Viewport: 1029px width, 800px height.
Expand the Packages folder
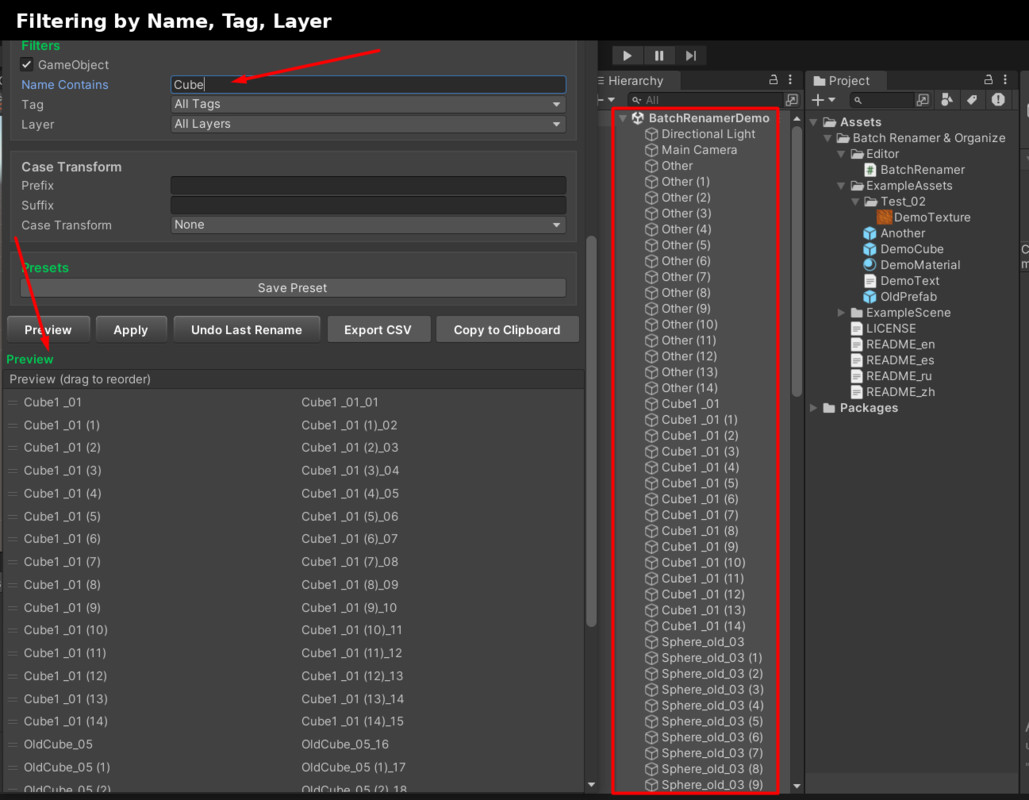click(814, 408)
